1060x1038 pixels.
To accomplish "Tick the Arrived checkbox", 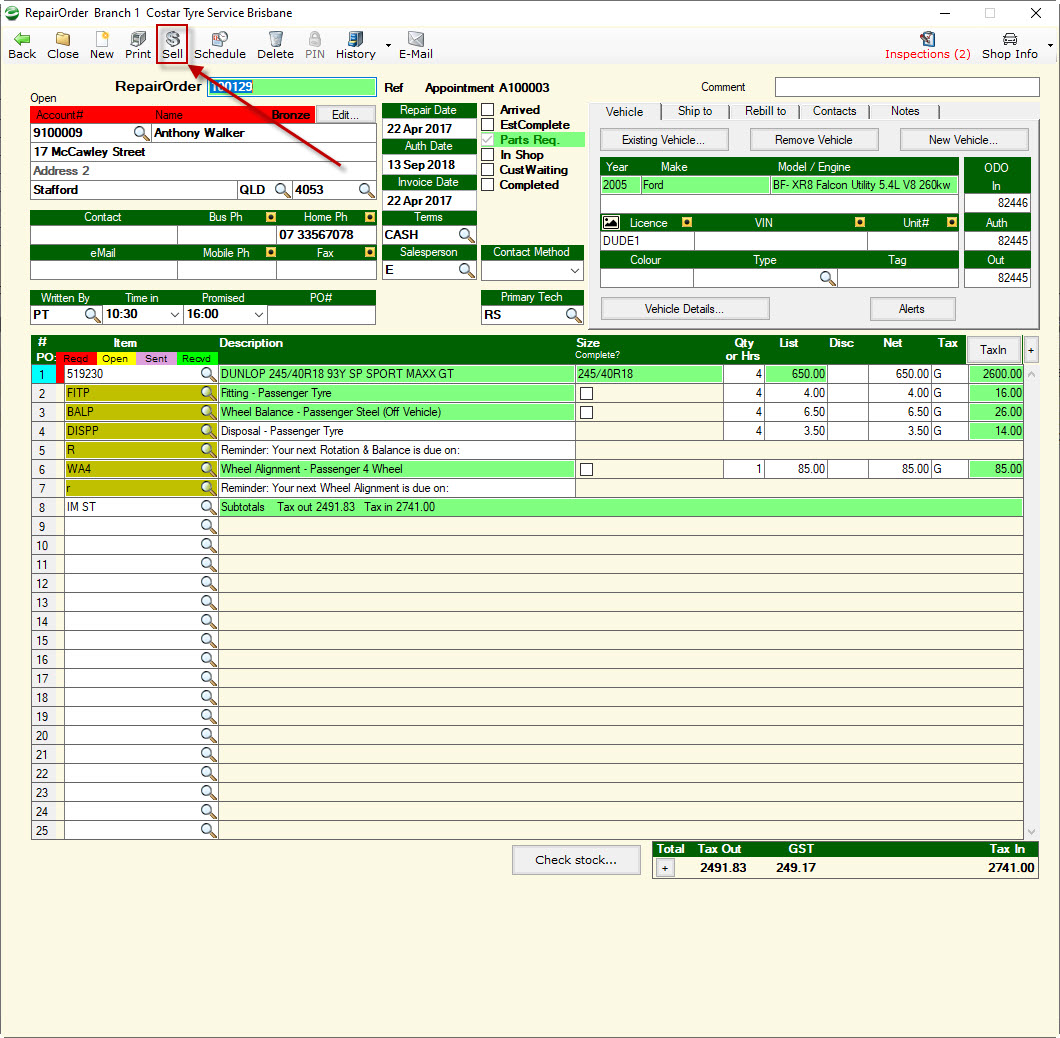I will pyautogui.click(x=487, y=110).
